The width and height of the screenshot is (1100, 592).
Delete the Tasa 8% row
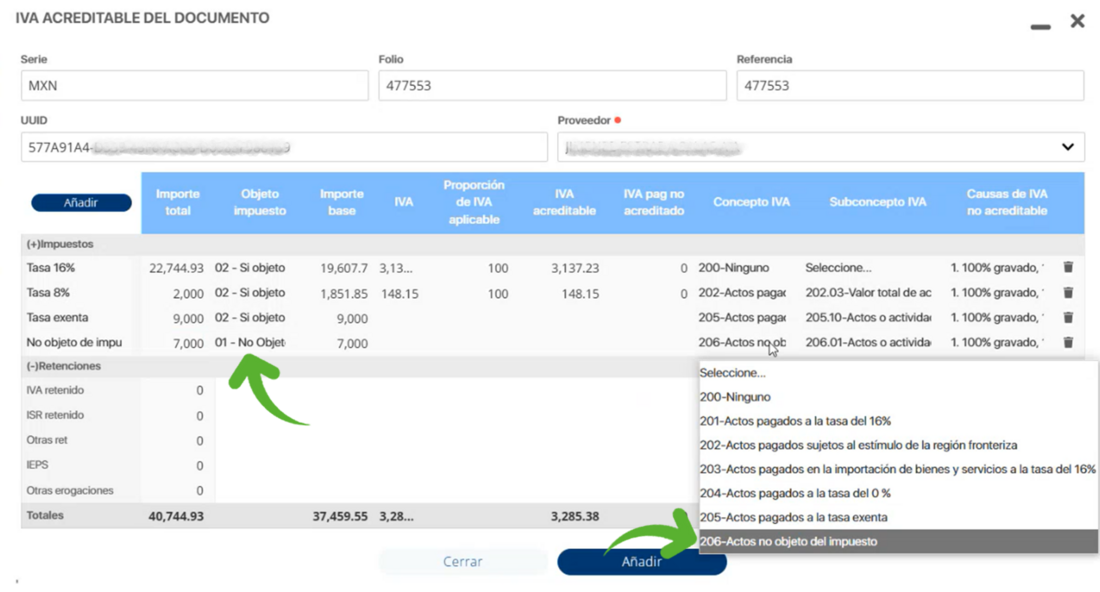click(x=1068, y=293)
